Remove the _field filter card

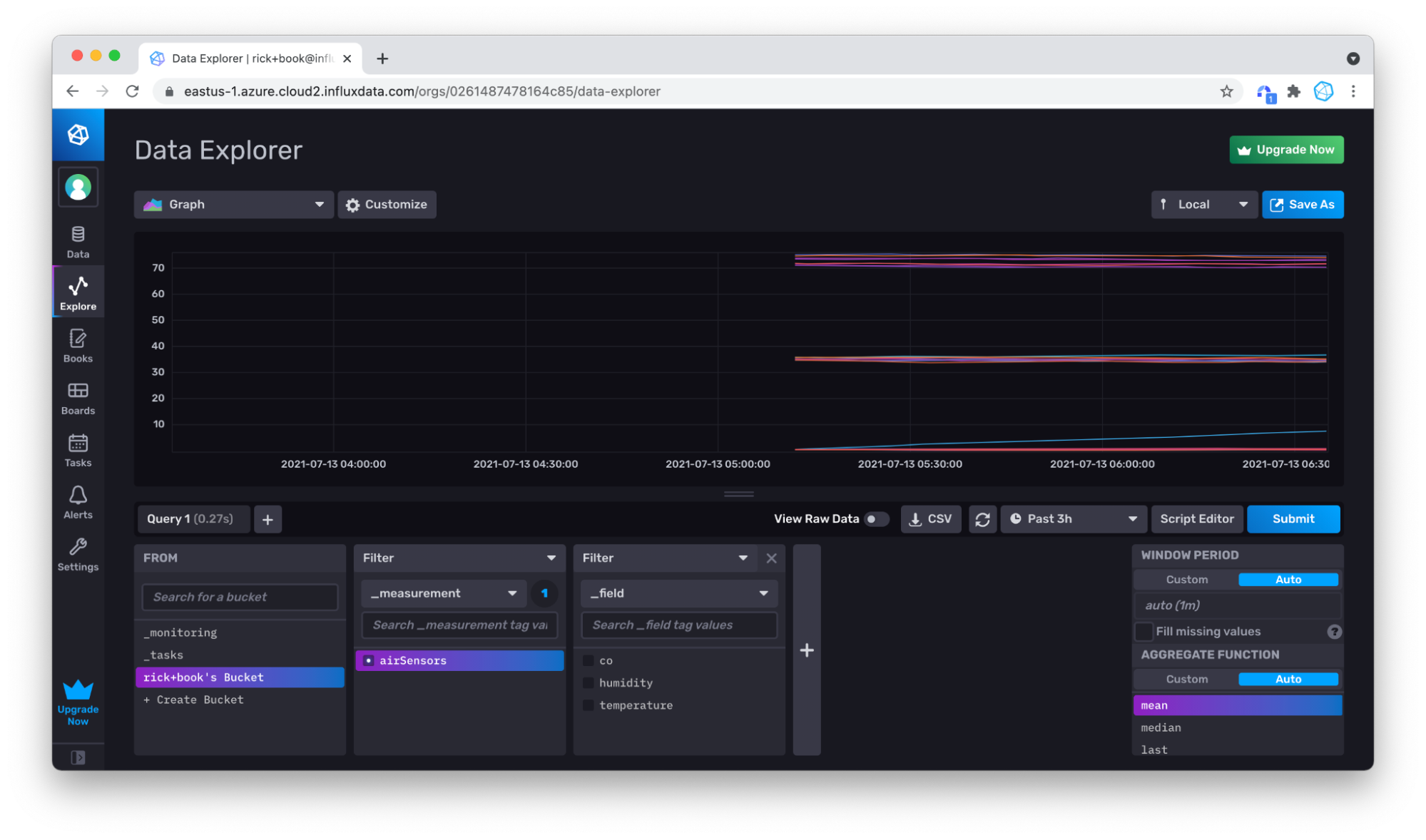(771, 558)
